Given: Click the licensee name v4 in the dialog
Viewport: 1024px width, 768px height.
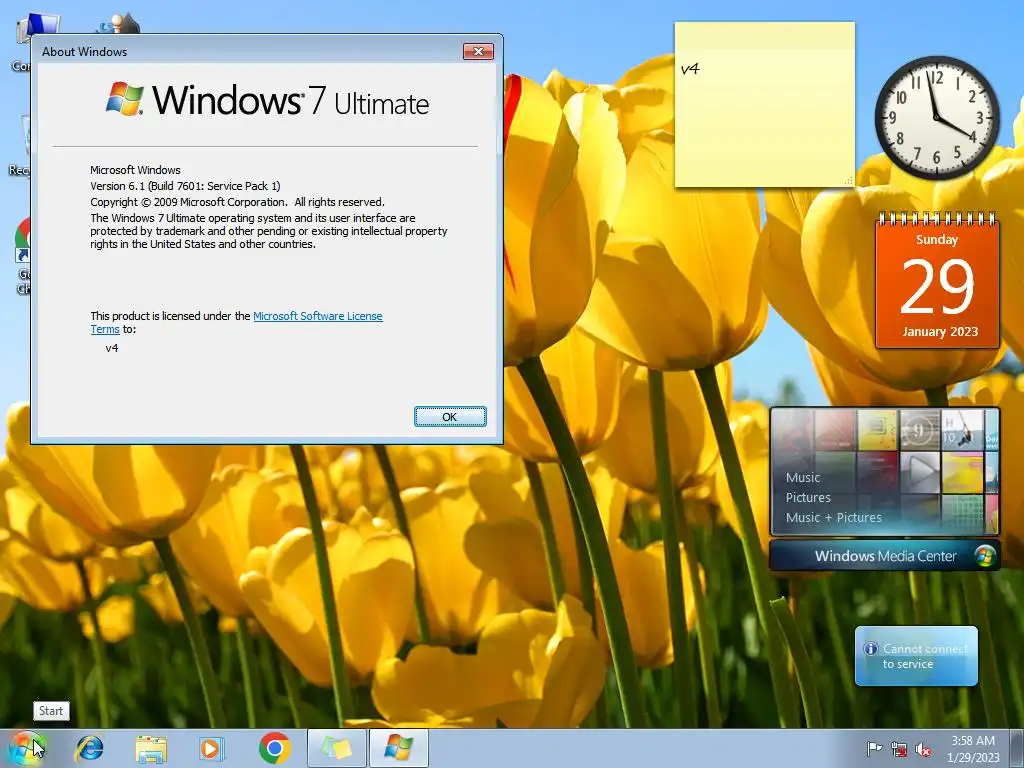Looking at the screenshot, I should (112, 348).
